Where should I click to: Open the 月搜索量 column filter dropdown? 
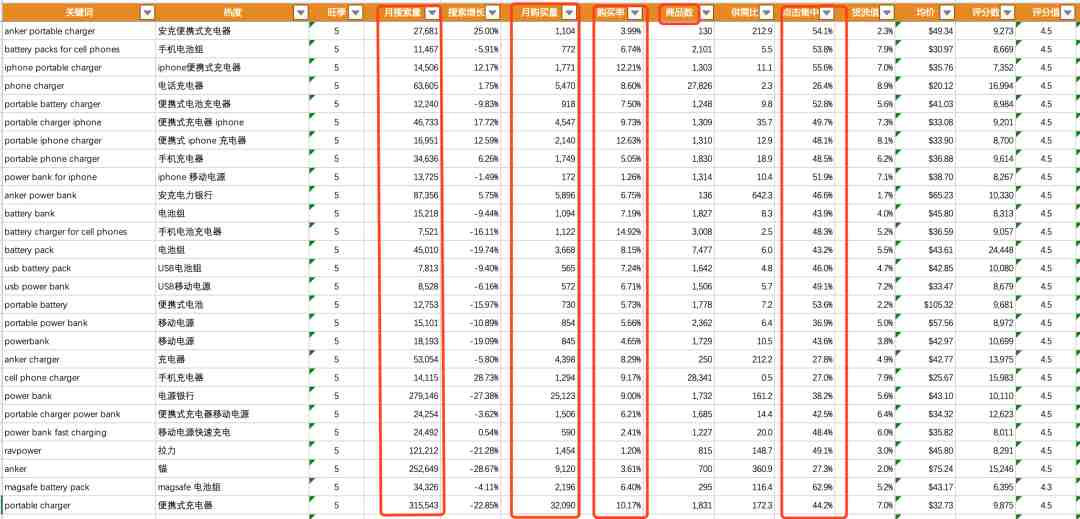432,12
